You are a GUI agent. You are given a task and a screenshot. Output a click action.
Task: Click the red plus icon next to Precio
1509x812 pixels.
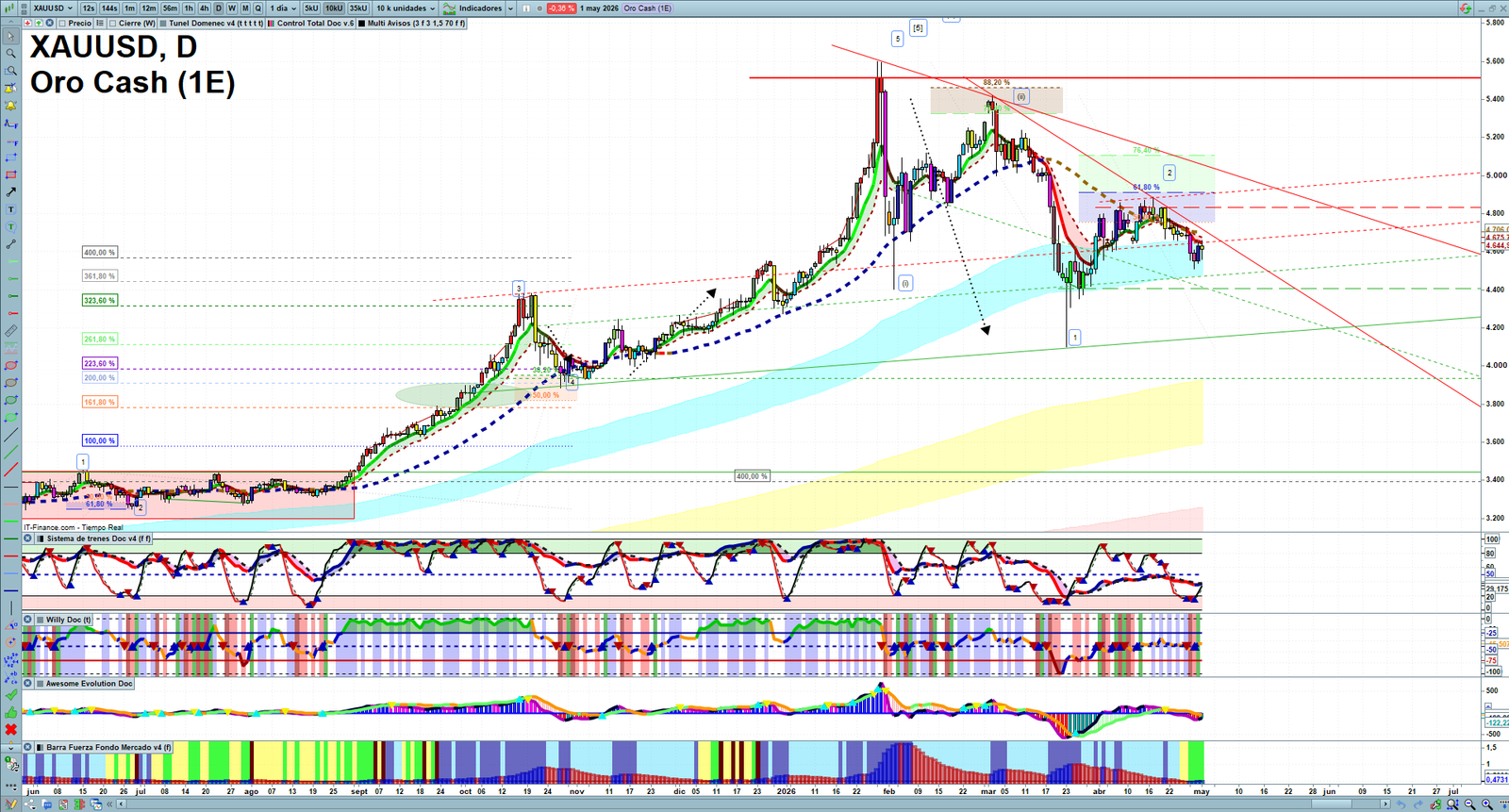click(x=28, y=23)
